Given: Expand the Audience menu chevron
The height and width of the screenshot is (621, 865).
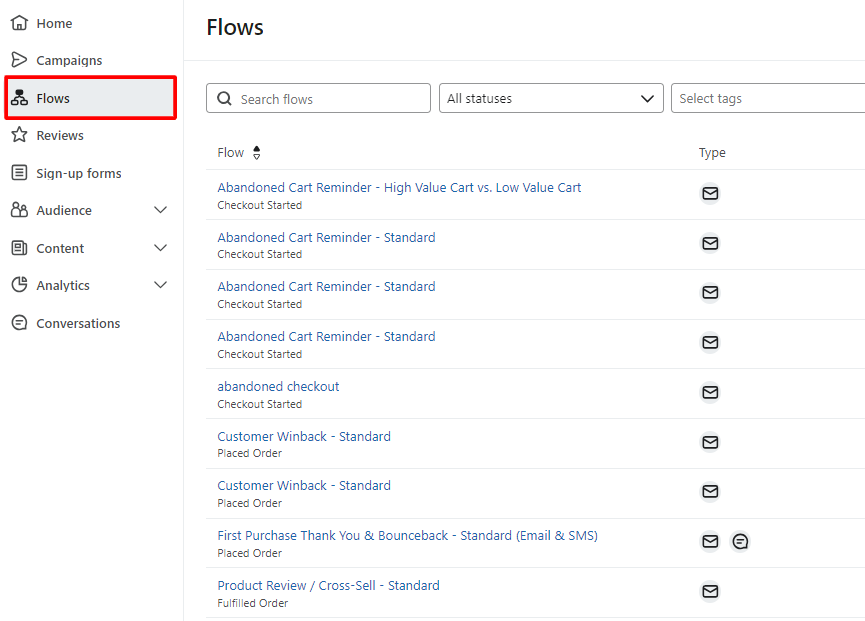Looking at the screenshot, I should [161, 210].
